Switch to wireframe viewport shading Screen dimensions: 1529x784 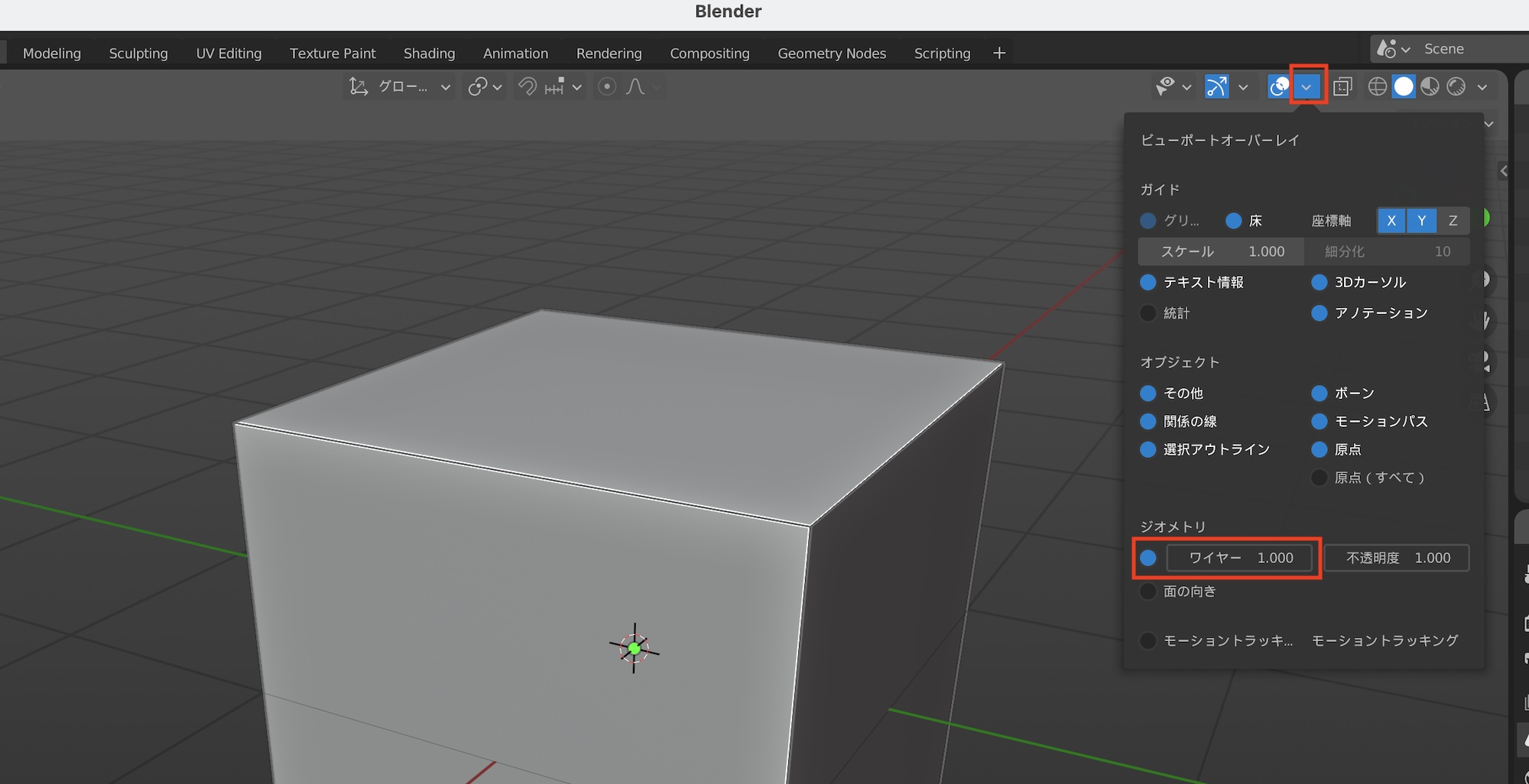1377,87
